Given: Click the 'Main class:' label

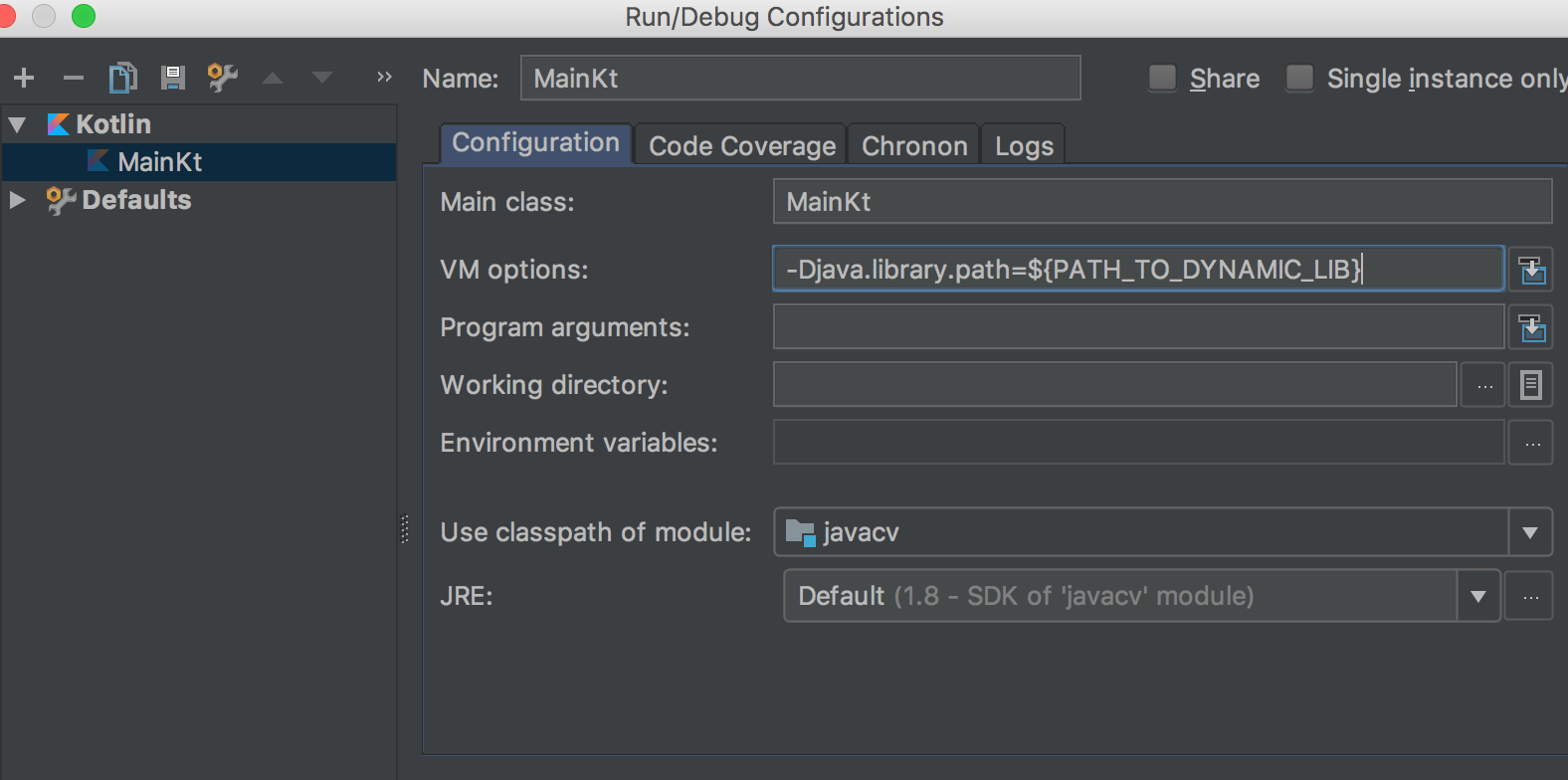Looking at the screenshot, I should [x=506, y=202].
